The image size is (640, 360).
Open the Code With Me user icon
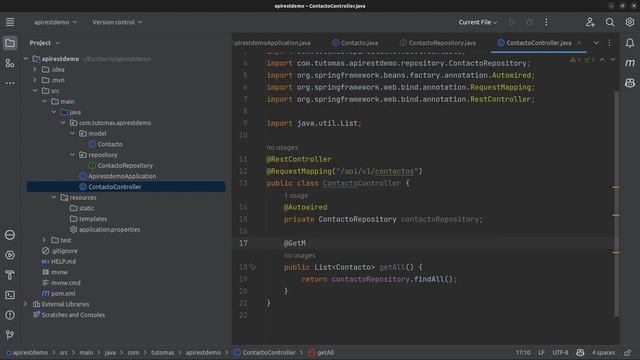pos(590,22)
